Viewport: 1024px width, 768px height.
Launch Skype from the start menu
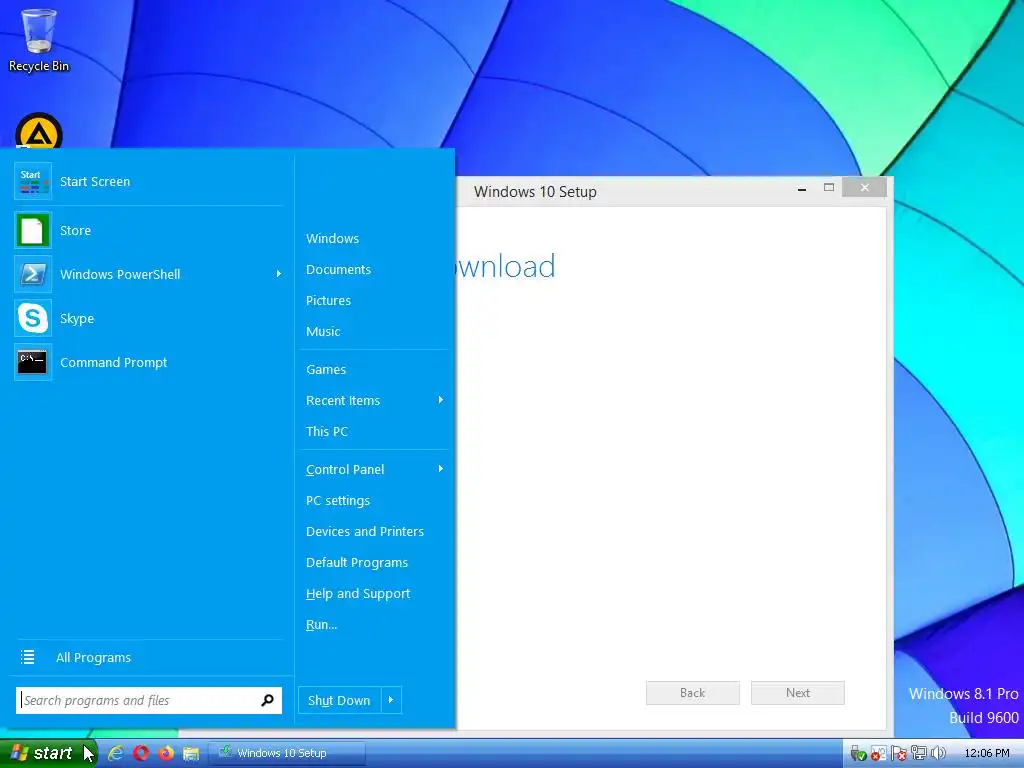[33, 319]
